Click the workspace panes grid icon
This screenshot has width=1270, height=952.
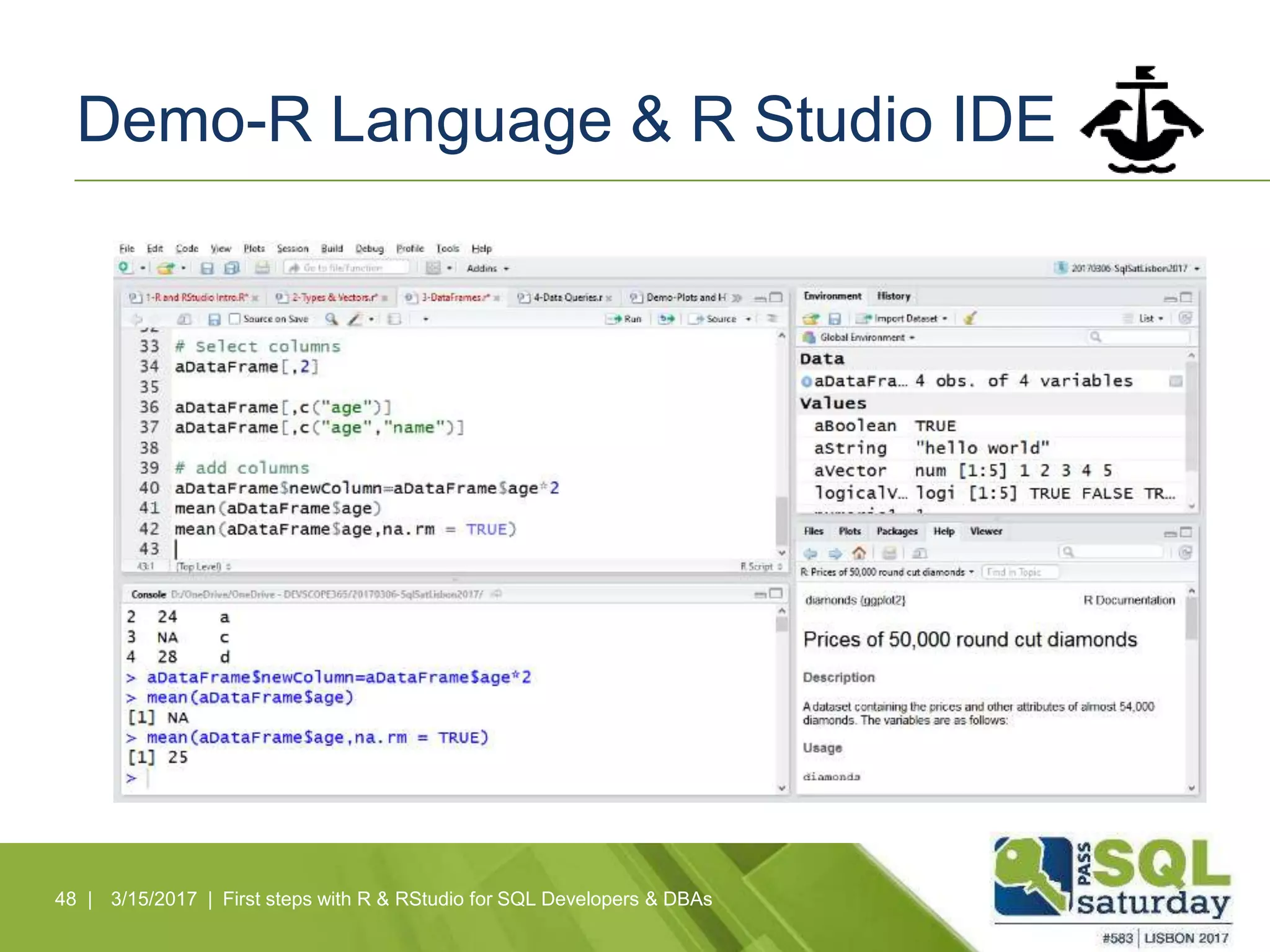tap(433, 268)
